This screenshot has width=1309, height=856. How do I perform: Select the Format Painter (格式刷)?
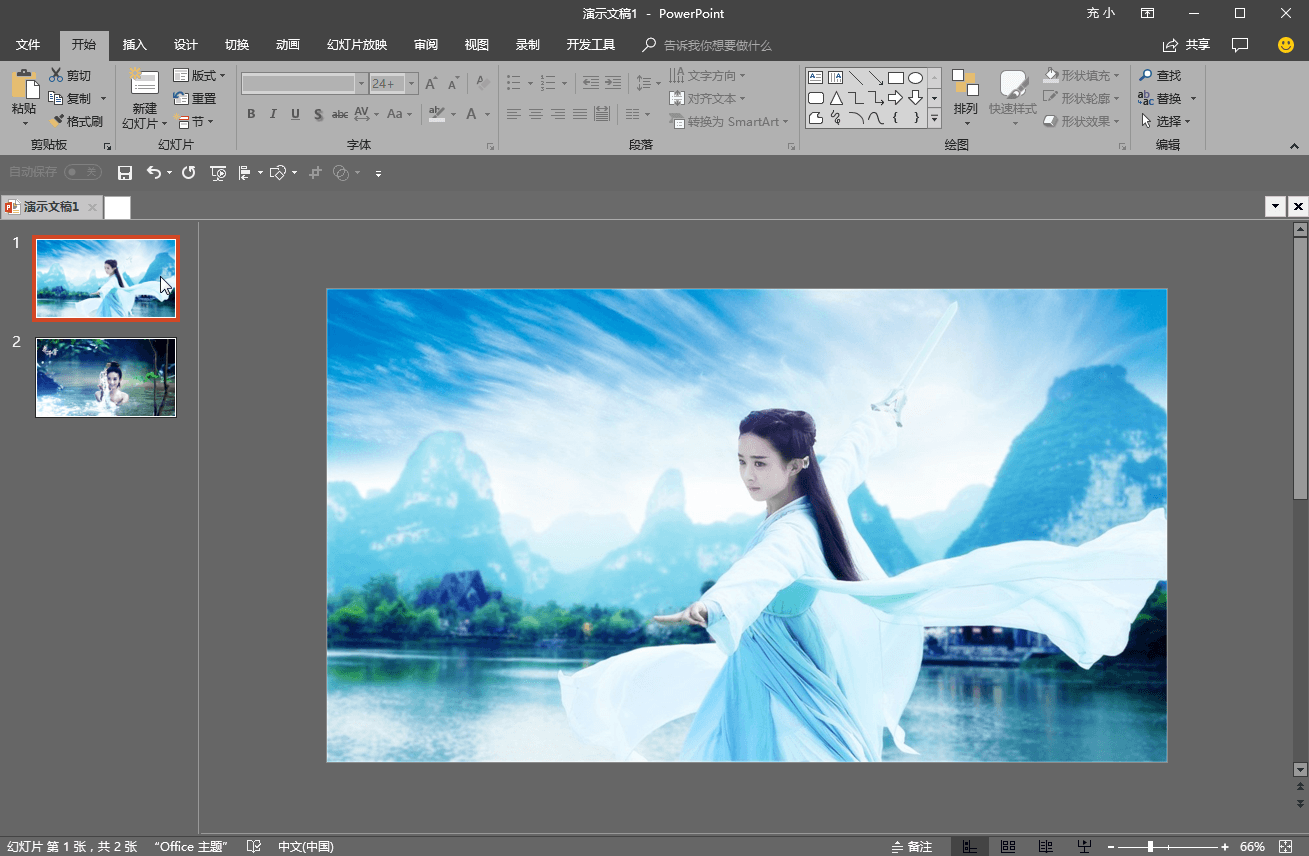76,121
